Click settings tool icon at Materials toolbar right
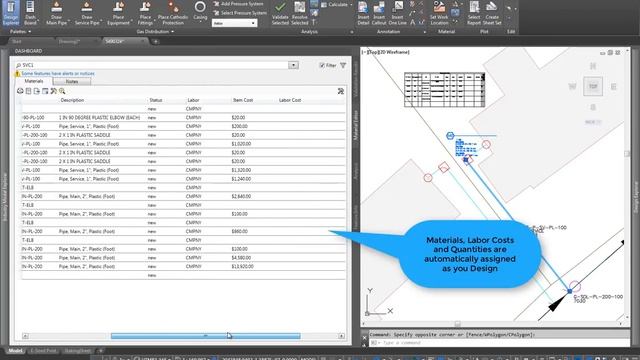Viewport: 640px width, 360px height. [340, 91]
